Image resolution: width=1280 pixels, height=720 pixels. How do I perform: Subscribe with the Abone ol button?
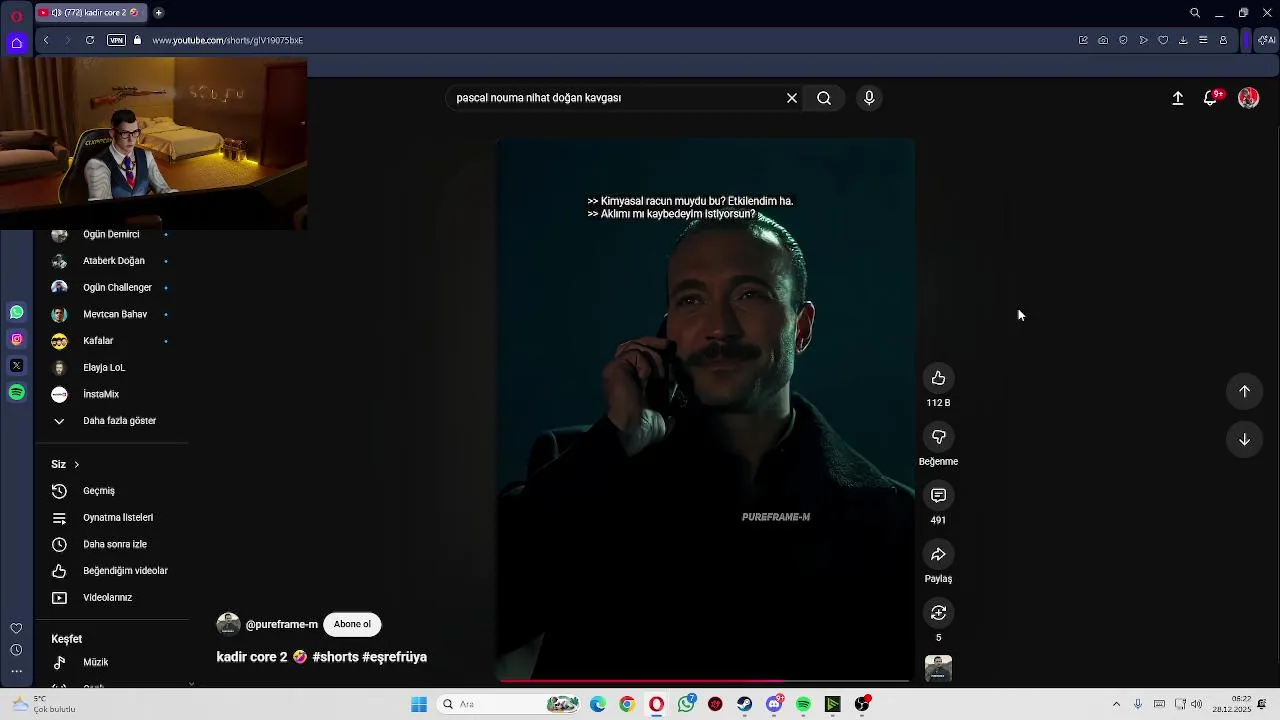352,624
